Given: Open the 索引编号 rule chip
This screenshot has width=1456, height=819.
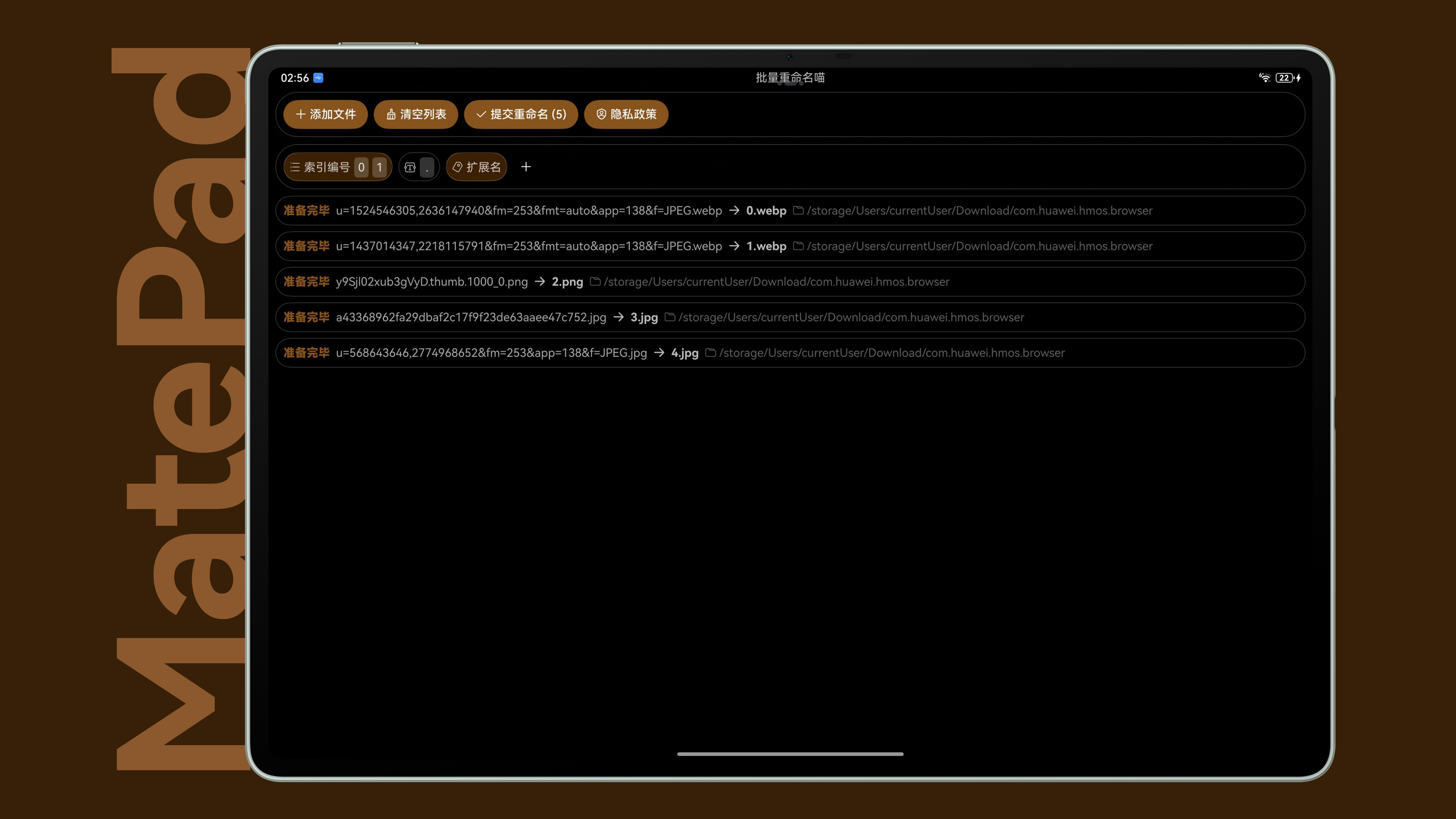Looking at the screenshot, I should click(x=320, y=167).
